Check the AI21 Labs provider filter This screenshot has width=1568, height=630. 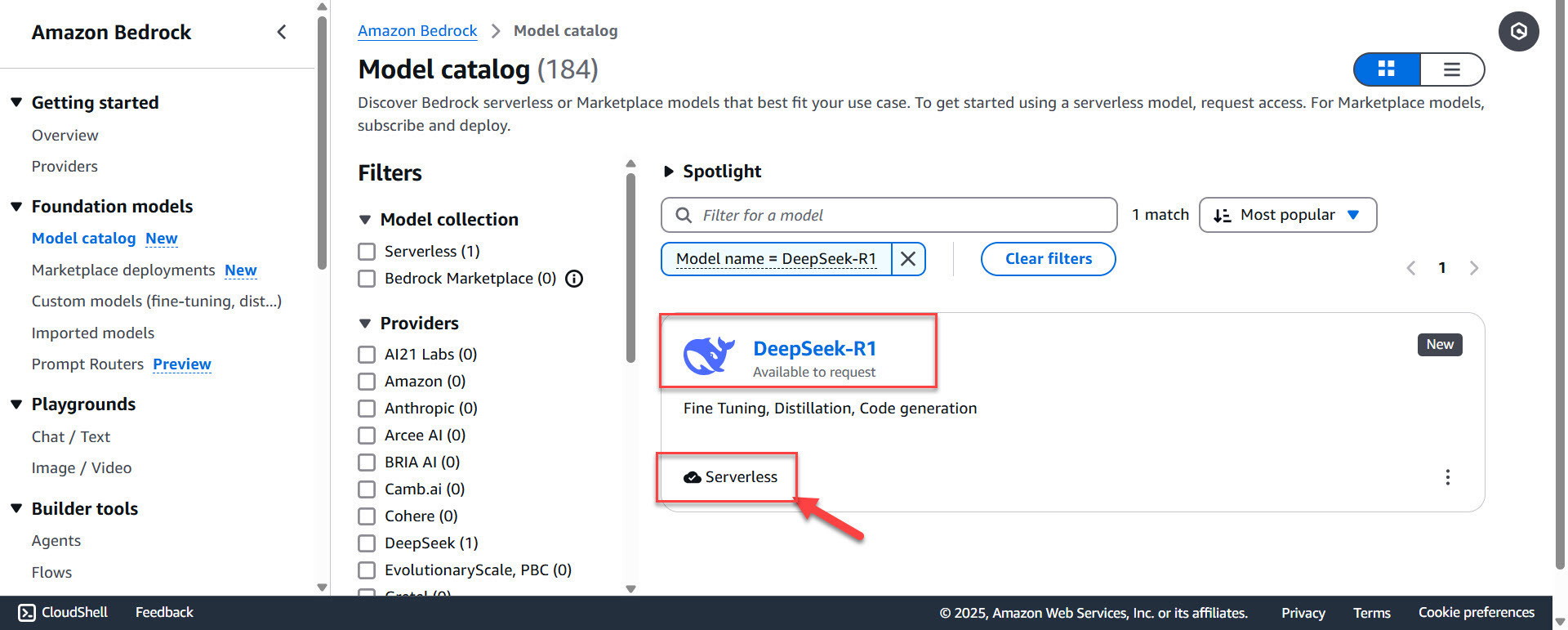click(367, 355)
